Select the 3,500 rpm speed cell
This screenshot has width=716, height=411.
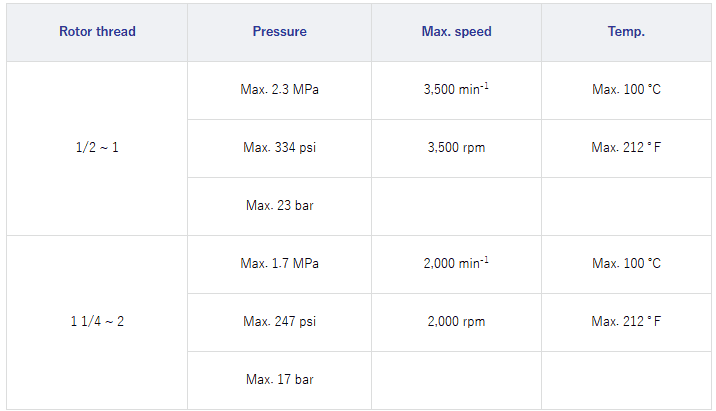[x=456, y=148]
